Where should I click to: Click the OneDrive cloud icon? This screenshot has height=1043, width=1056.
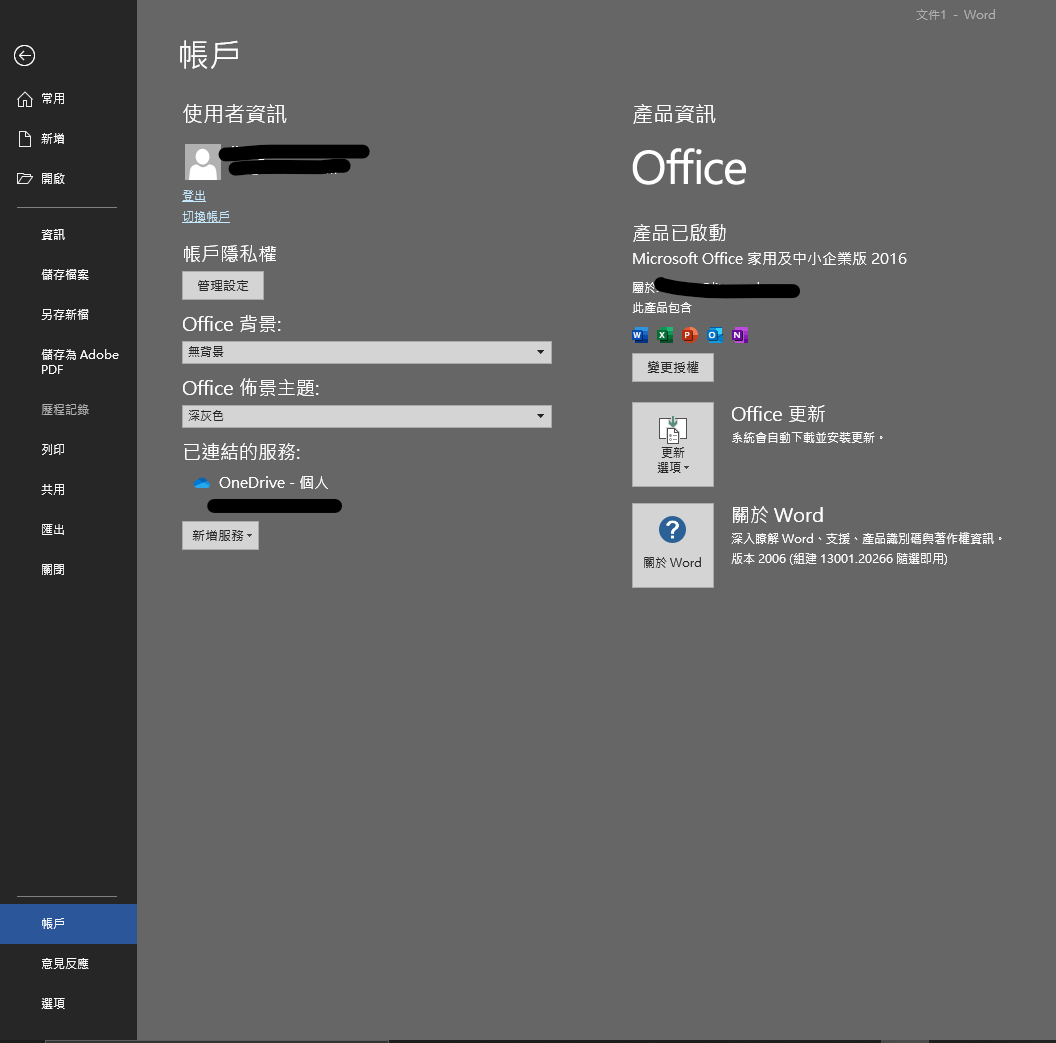tap(201, 483)
